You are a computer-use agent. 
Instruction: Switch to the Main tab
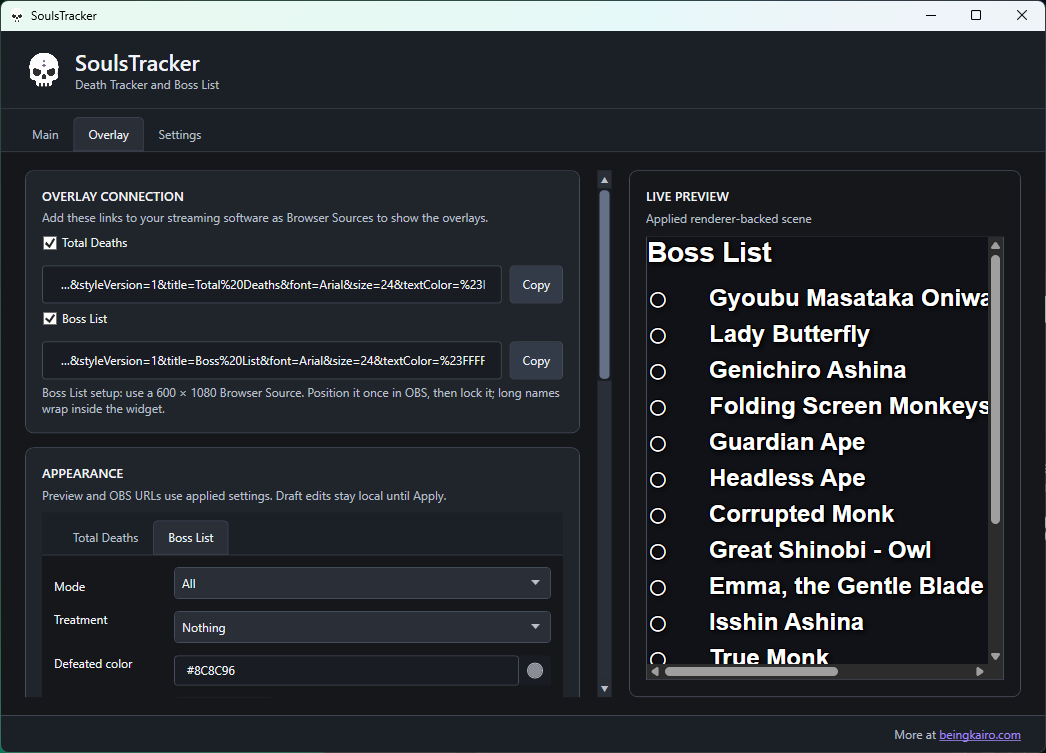pos(45,135)
